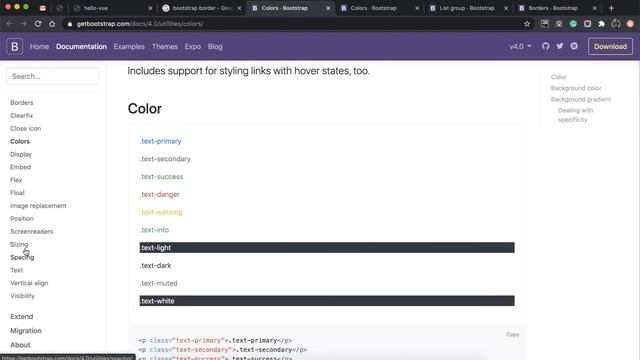
Task: Click the .text-danger example text
Action: pos(160,194)
